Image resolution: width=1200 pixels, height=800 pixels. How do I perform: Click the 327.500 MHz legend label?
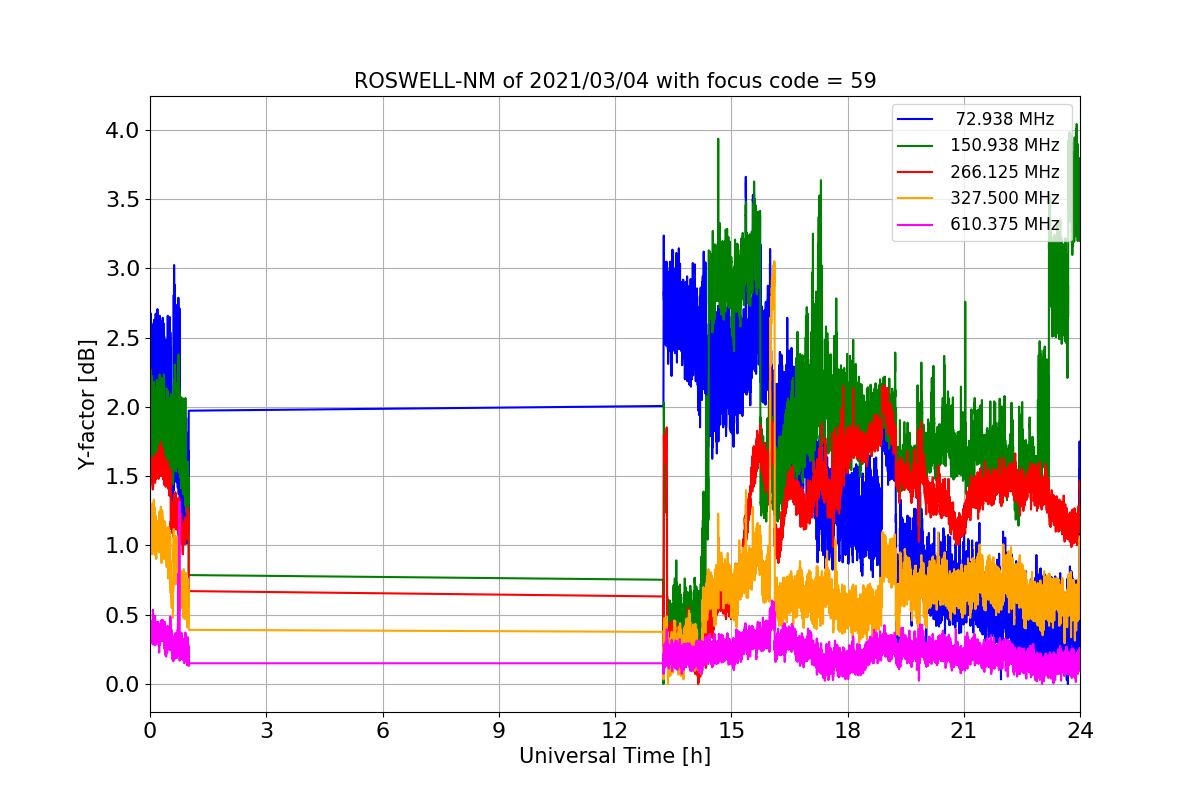(1005, 198)
